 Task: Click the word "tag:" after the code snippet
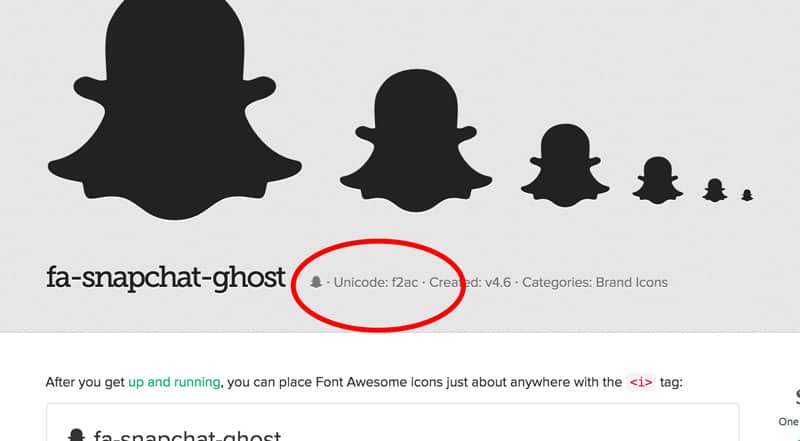[671, 382]
